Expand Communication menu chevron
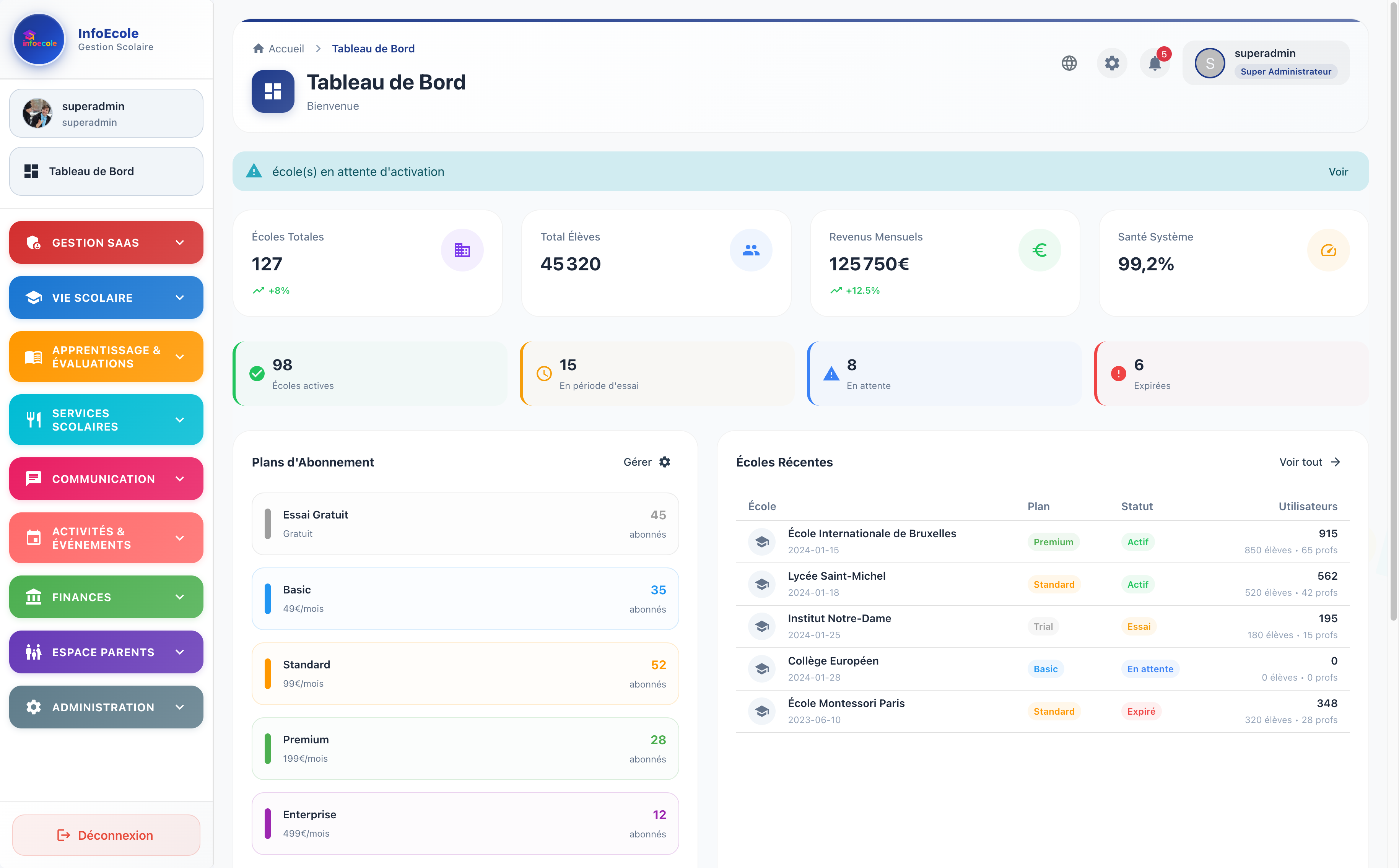 [x=180, y=479]
